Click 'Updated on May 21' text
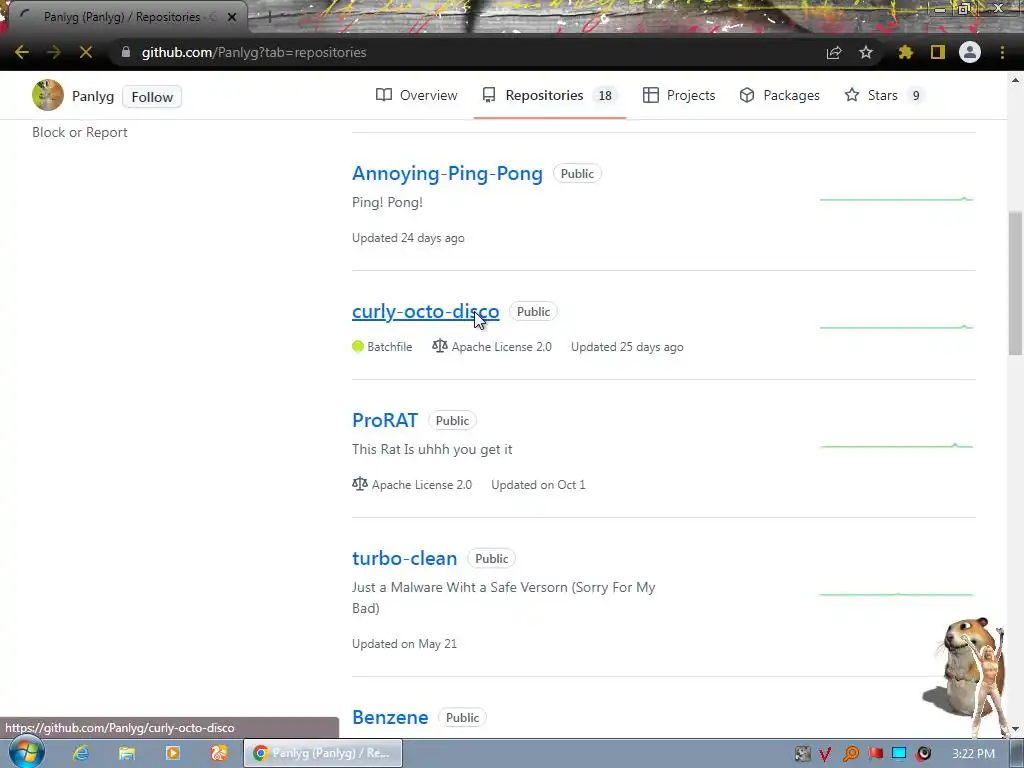Image resolution: width=1024 pixels, height=768 pixels. pos(404,644)
